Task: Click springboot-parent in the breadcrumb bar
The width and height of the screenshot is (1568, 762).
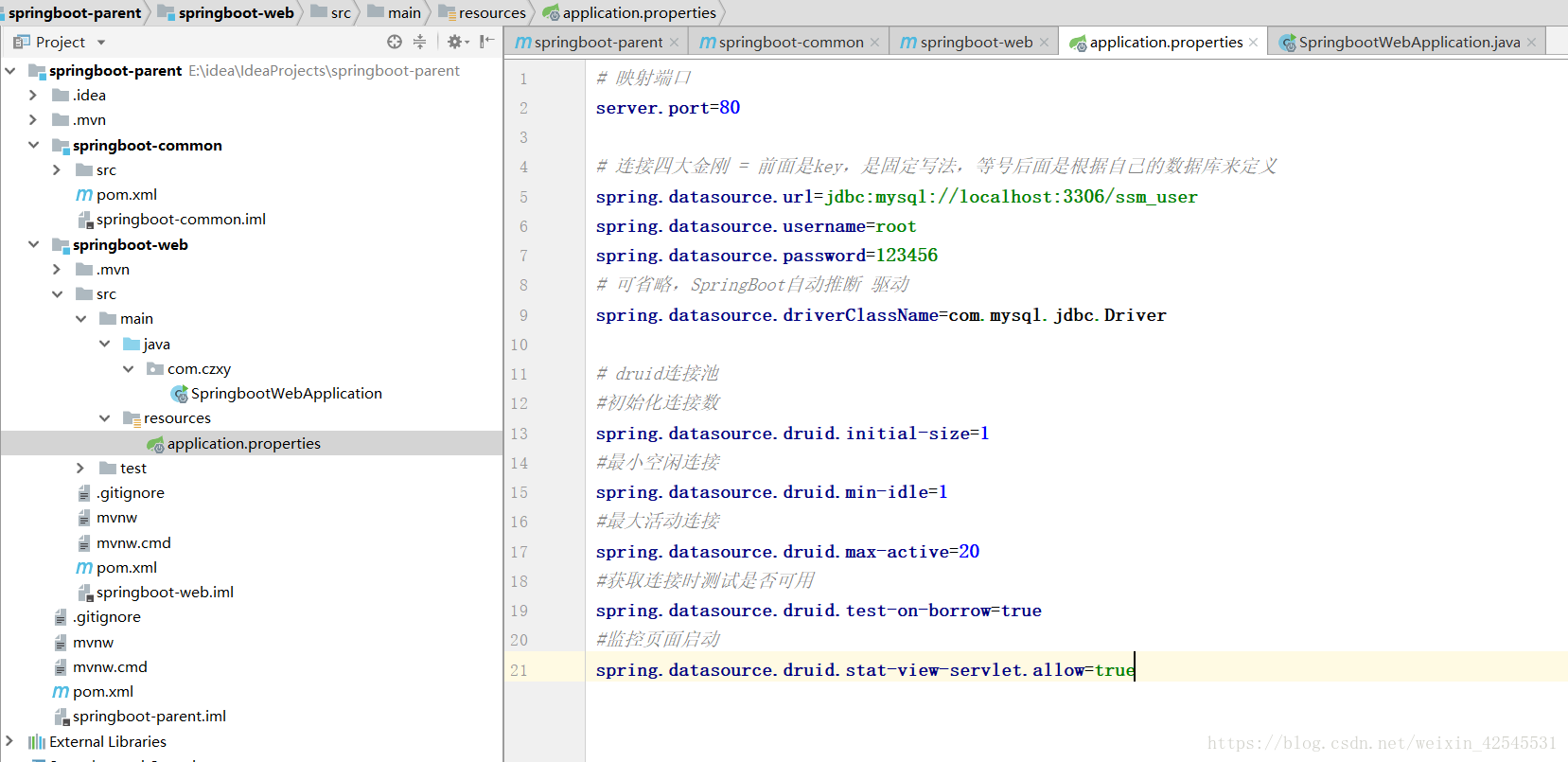Action: coord(75,13)
